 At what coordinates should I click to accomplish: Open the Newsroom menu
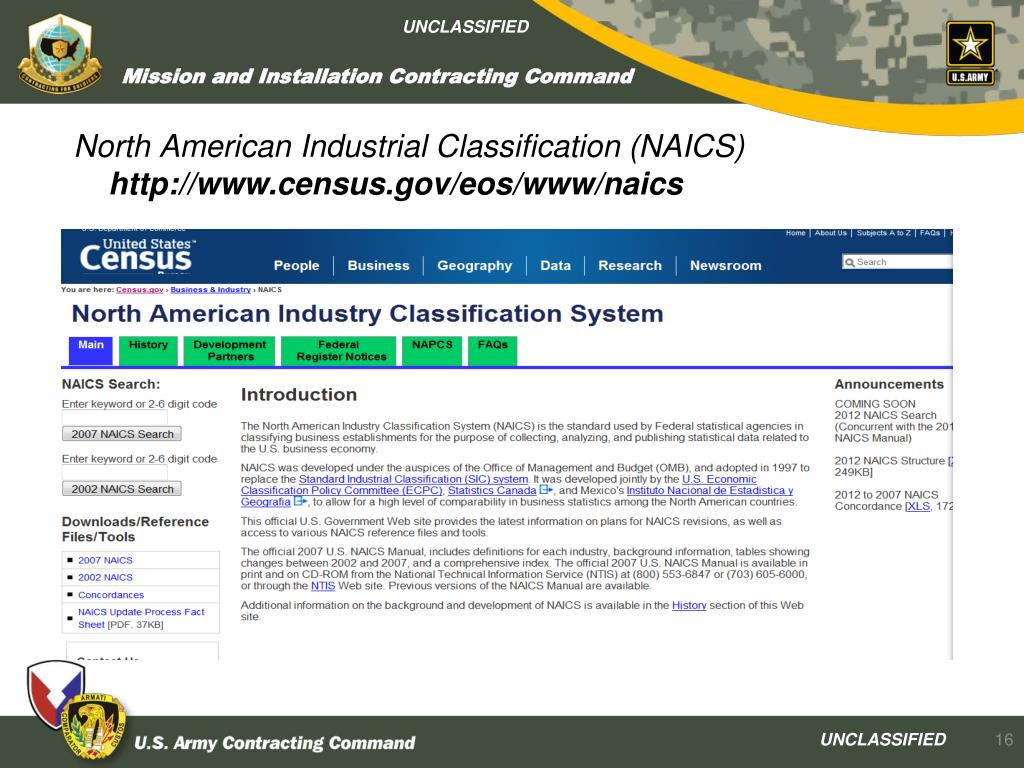[x=726, y=266]
